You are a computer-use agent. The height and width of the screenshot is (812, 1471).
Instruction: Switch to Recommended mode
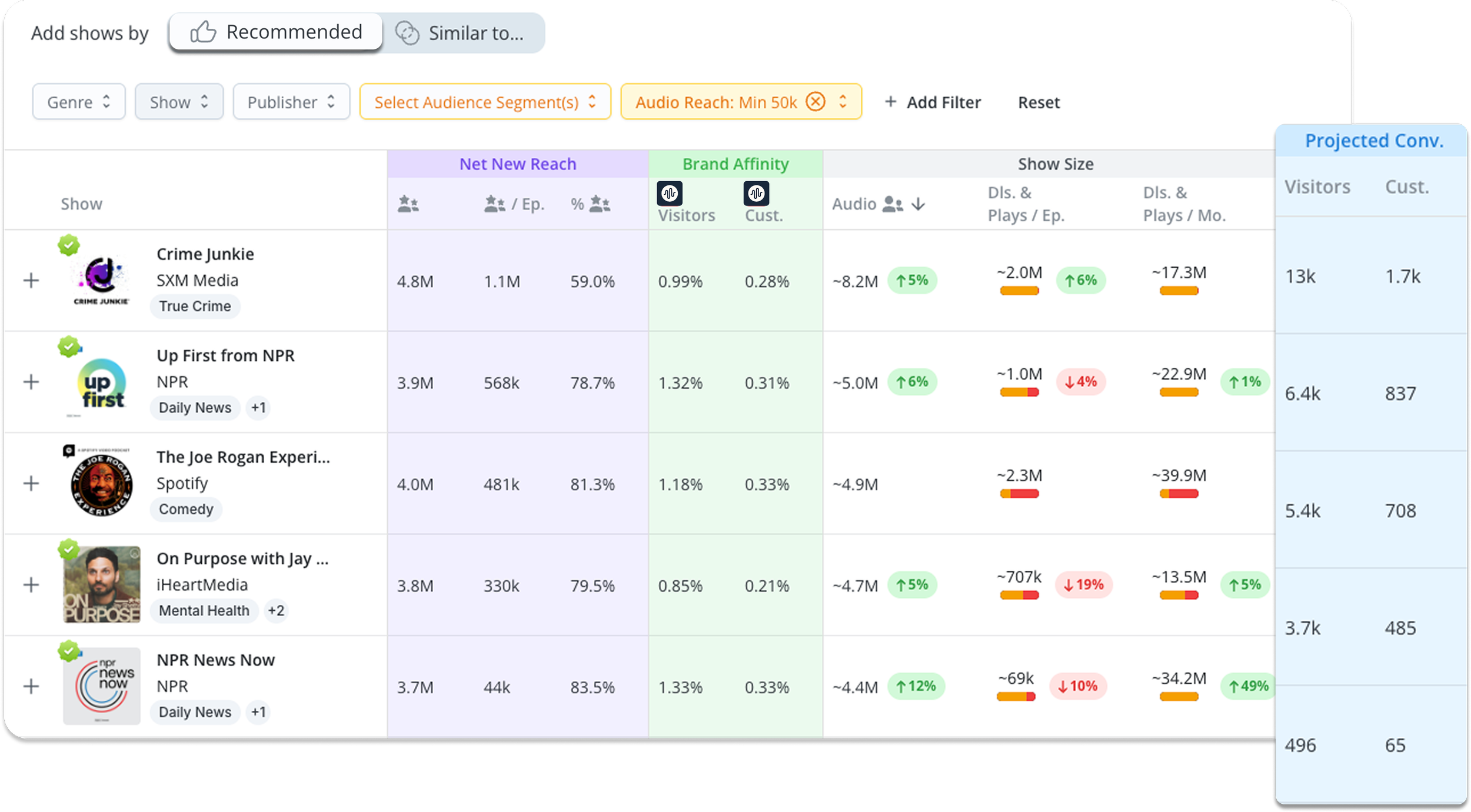tap(276, 32)
